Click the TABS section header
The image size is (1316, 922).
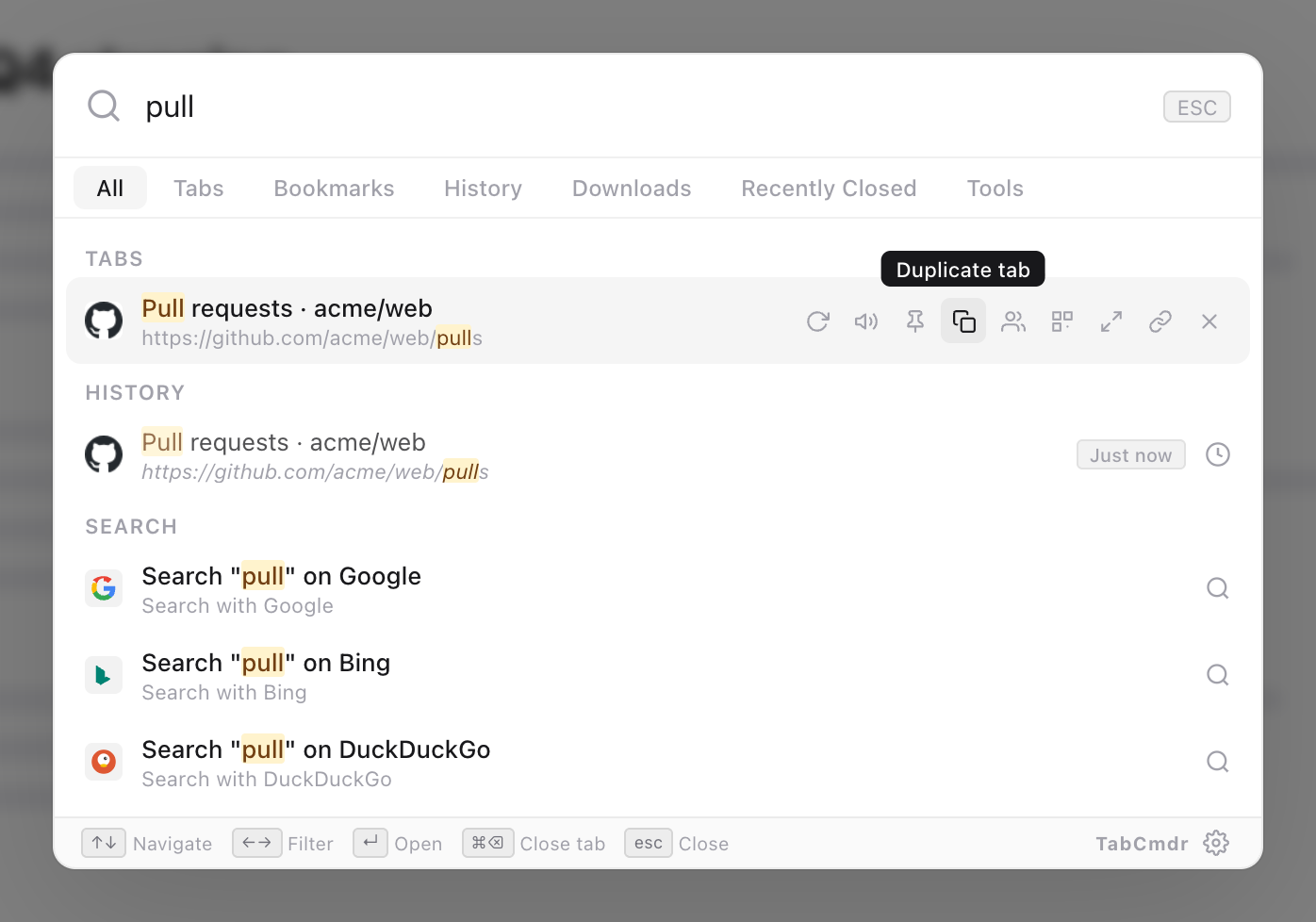tap(114, 259)
